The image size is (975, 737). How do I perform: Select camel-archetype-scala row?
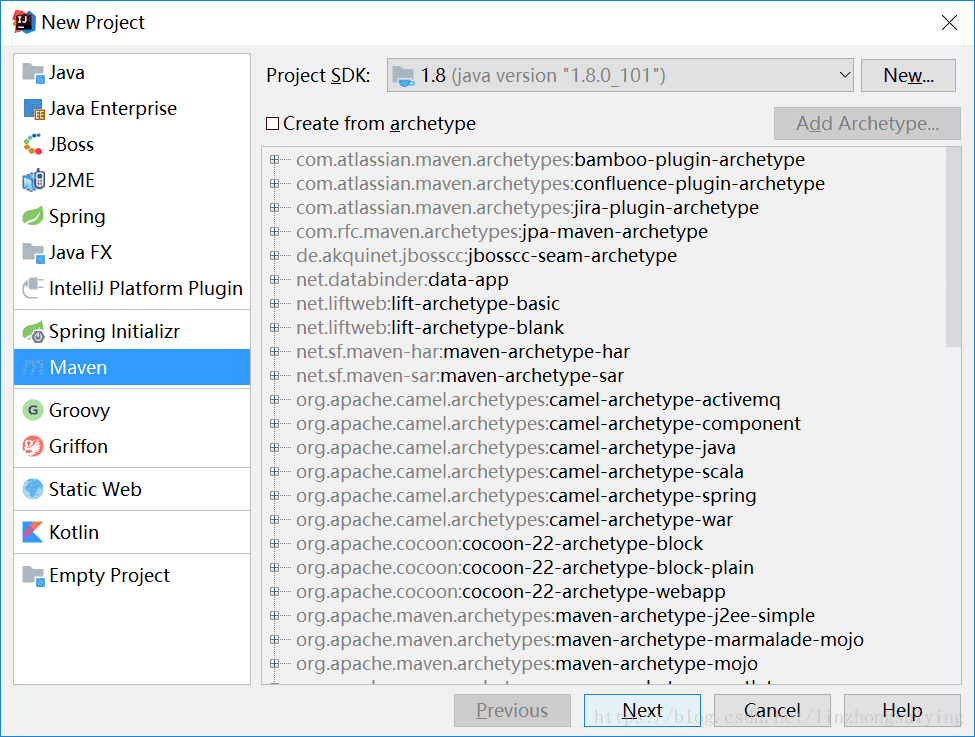pyautogui.click(x=519, y=472)
